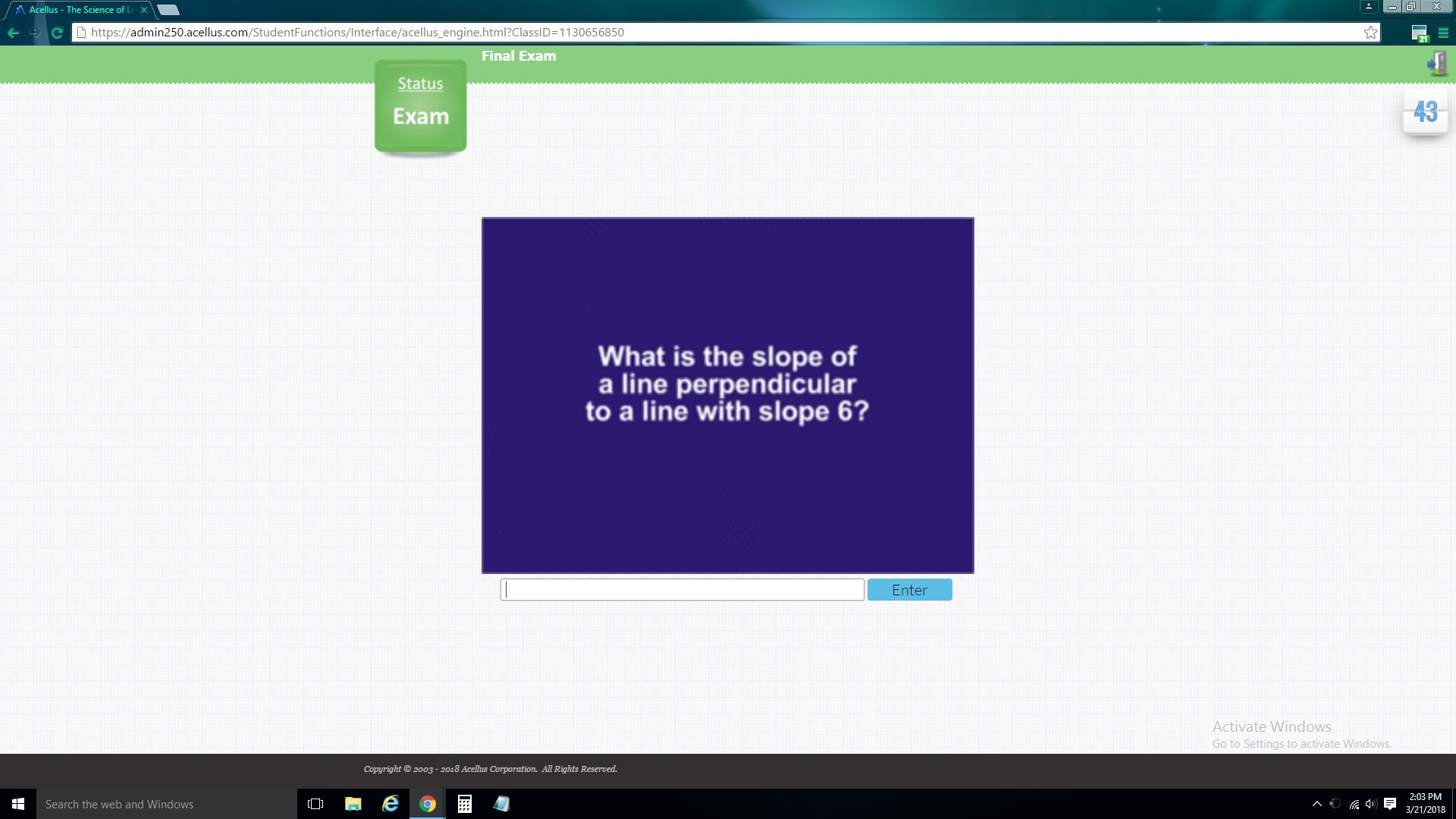Open the volume control icon
1456x819 pixels.
(1371, 804)
